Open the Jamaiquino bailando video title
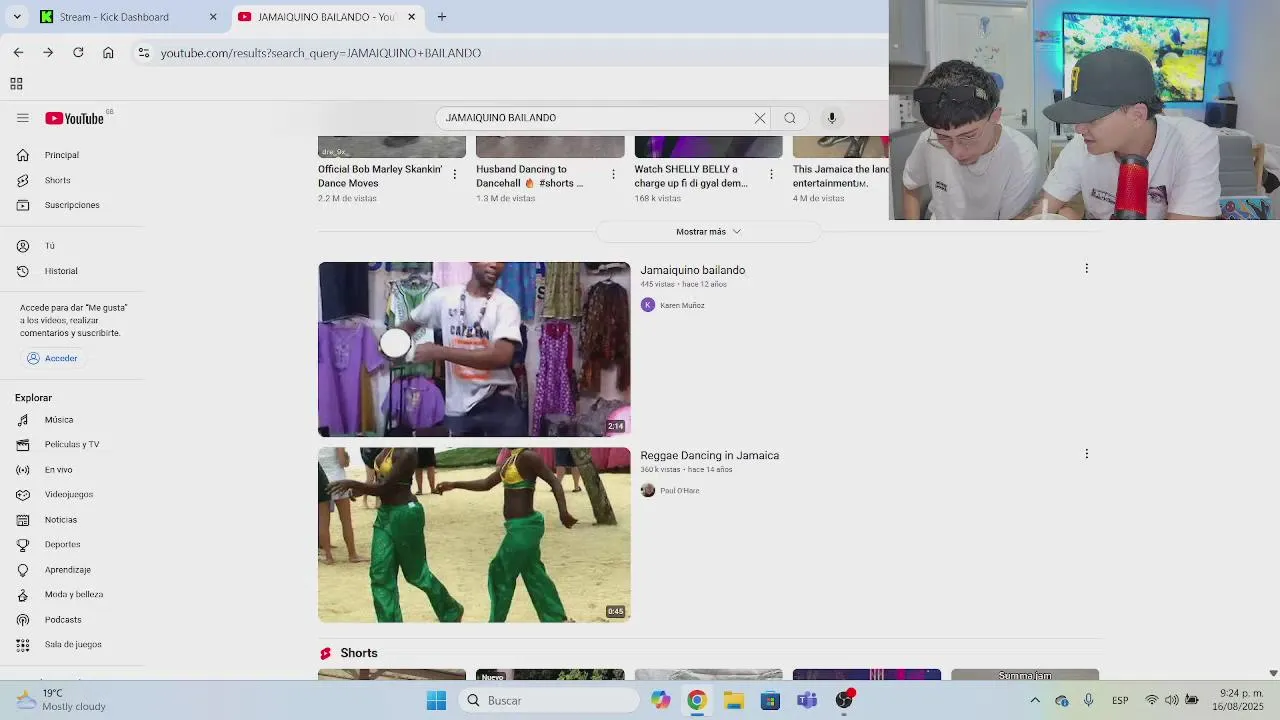1280x720 pixels. click(692, 270)
